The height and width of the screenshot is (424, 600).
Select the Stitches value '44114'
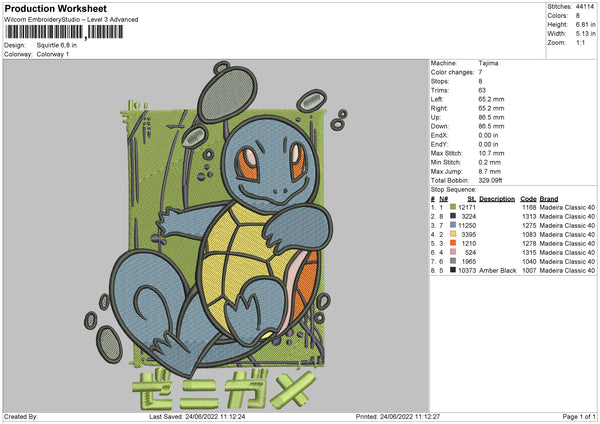click(585, 7)
